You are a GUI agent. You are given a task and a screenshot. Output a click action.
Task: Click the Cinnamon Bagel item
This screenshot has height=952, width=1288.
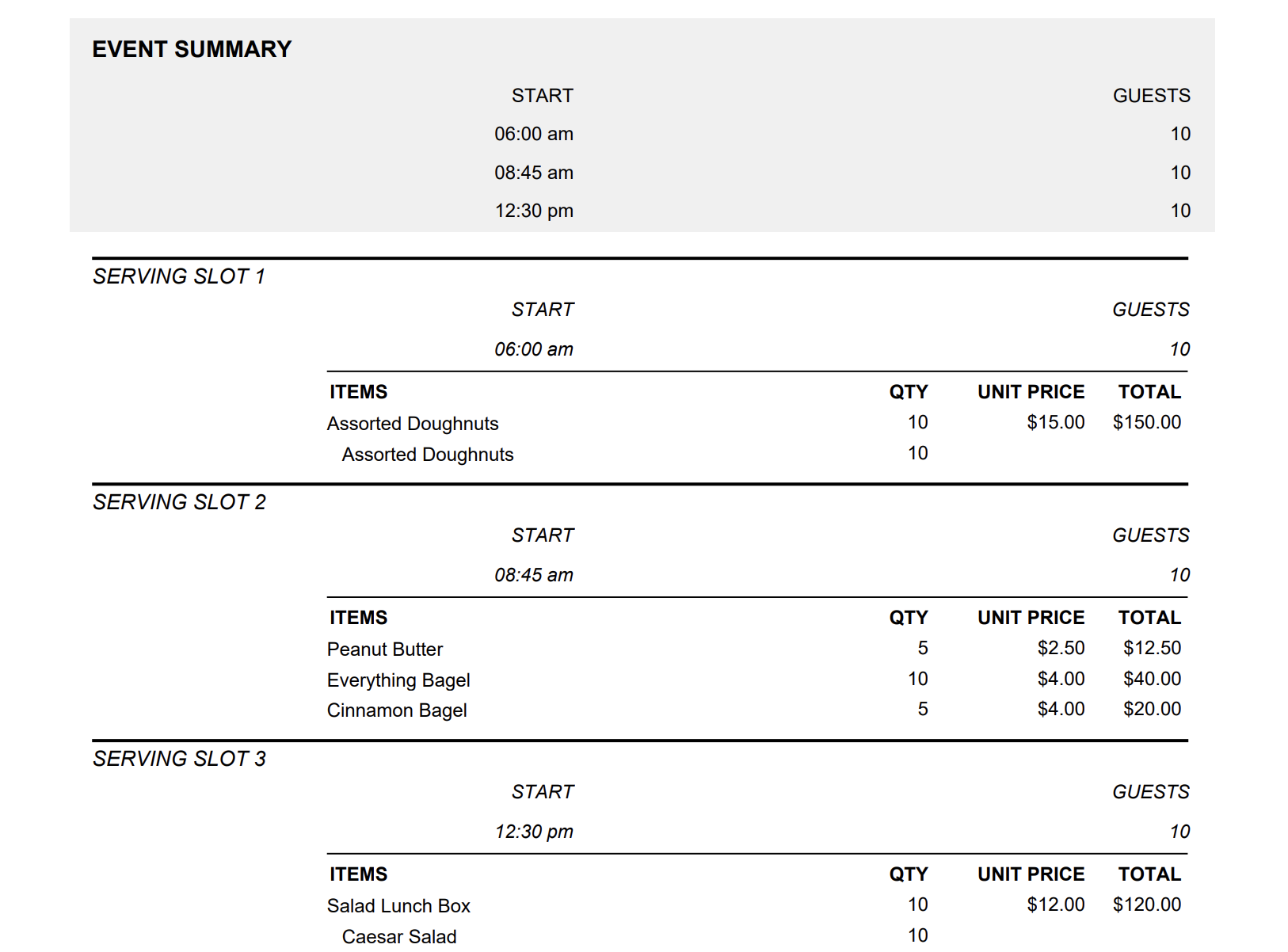click(x=397, y=710)
